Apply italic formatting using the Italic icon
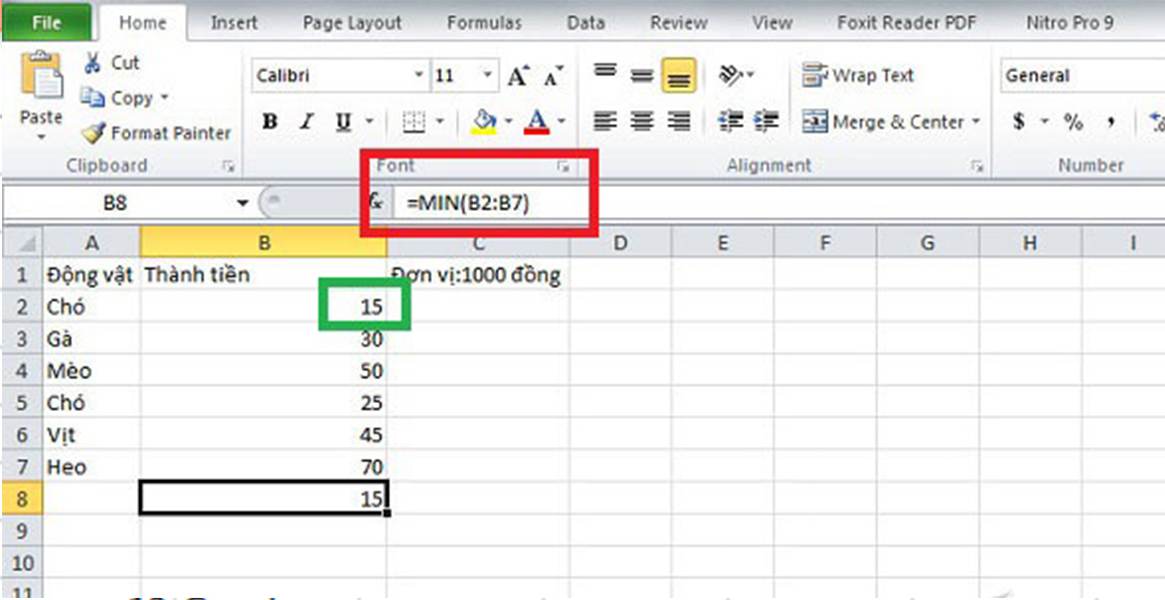Viewport: 1165px width, 600px height. 305,122
